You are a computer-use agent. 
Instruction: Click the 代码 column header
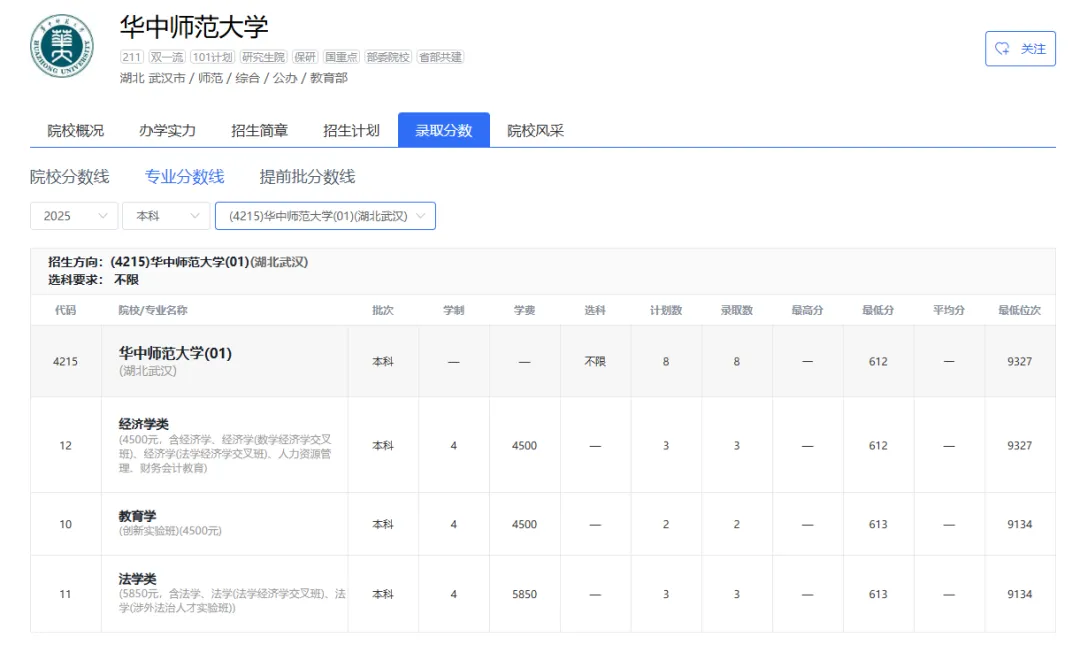click(x=65, y=310)
